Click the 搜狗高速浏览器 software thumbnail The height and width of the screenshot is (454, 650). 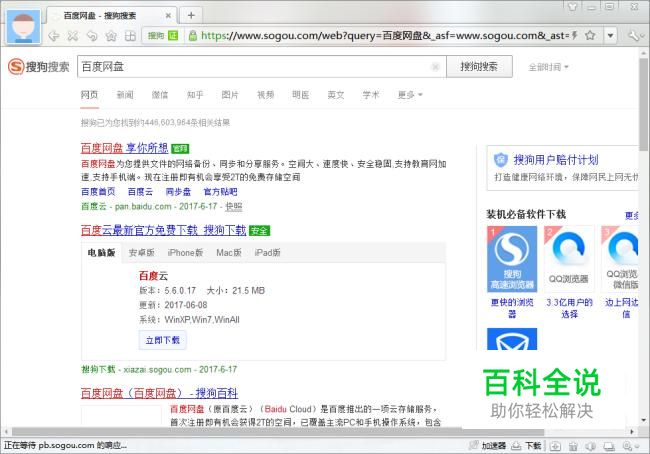click(x=512, y=259)
